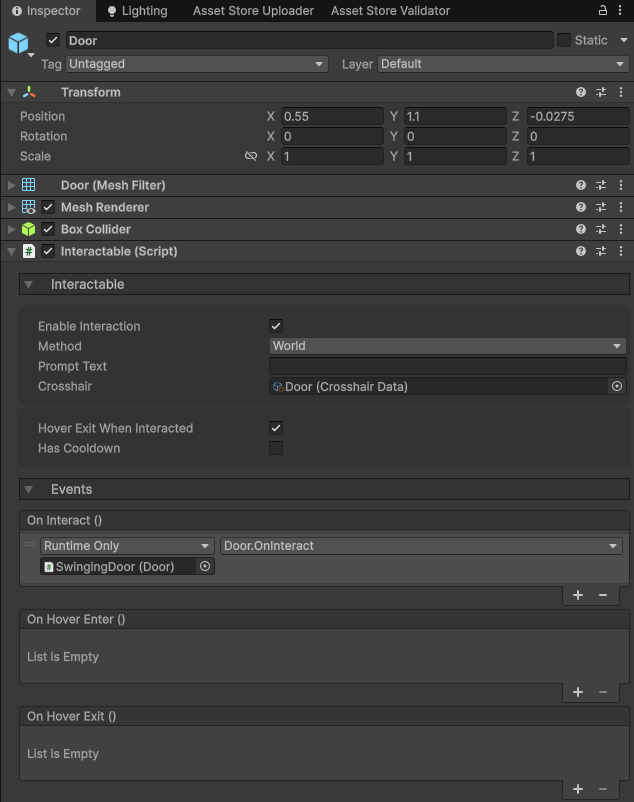Uncheck Enable Interaction checkbox
Screen dimensions: 634x802
tap(276, 326)
